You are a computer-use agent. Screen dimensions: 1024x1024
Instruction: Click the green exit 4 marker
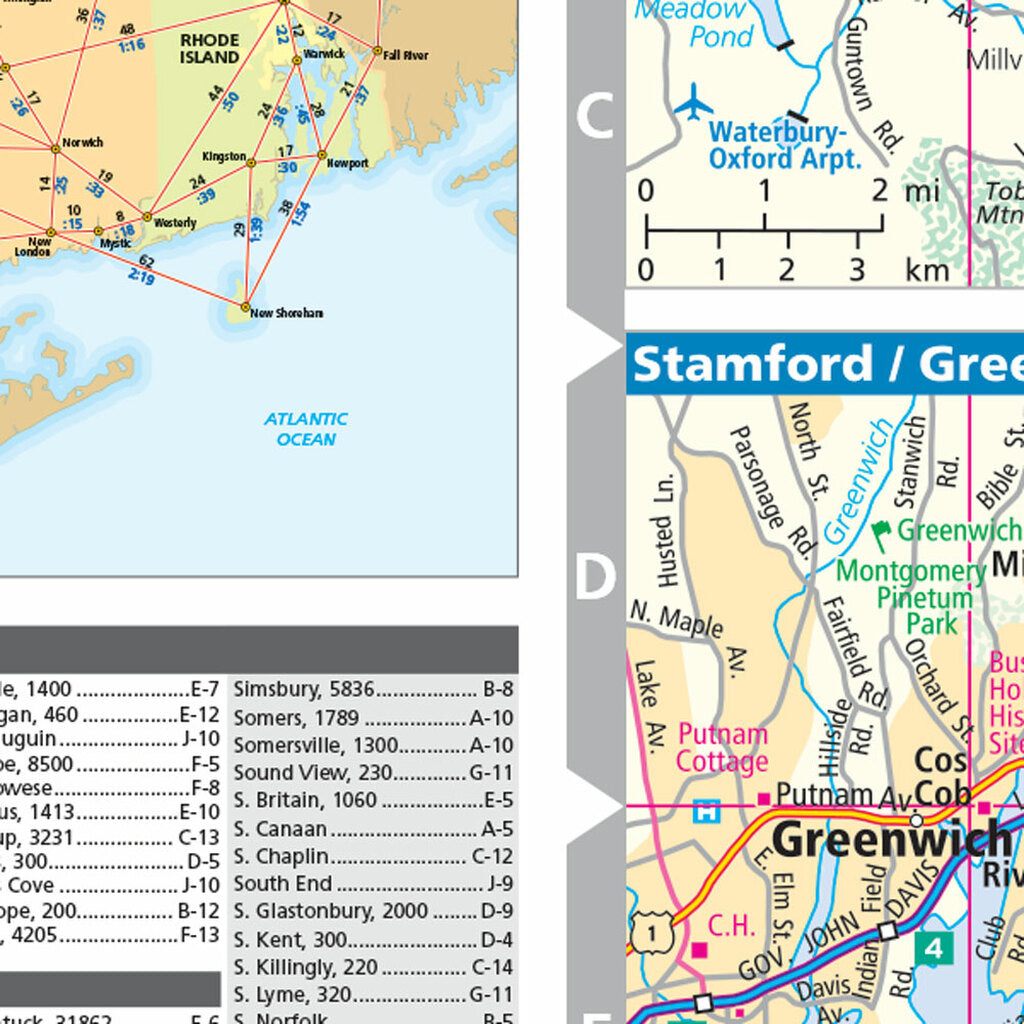(x=933, y=948)
